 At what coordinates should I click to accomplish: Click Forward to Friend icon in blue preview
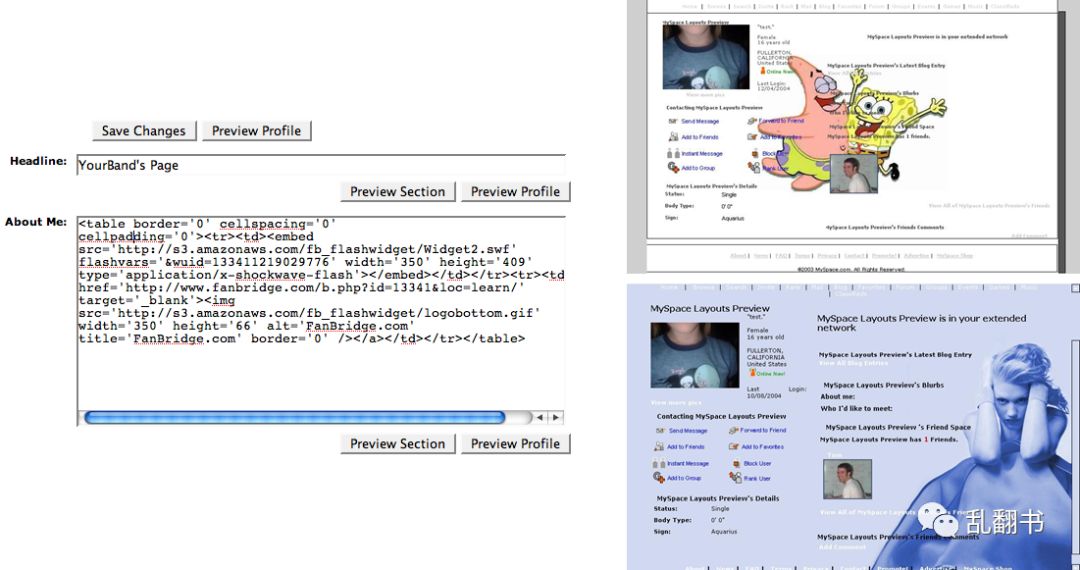734,431
